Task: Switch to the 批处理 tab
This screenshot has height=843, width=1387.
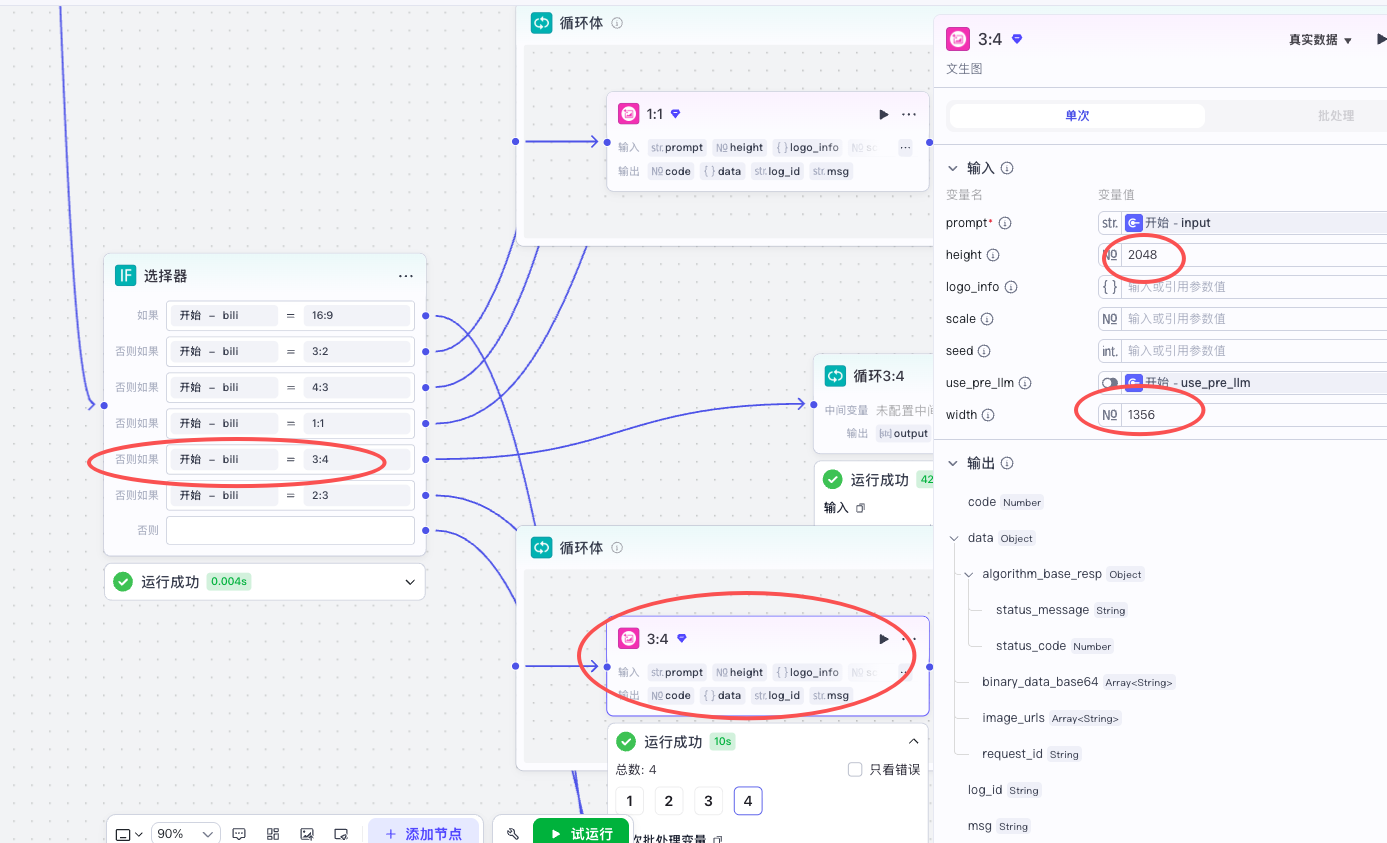Action: pos(1334,116)
